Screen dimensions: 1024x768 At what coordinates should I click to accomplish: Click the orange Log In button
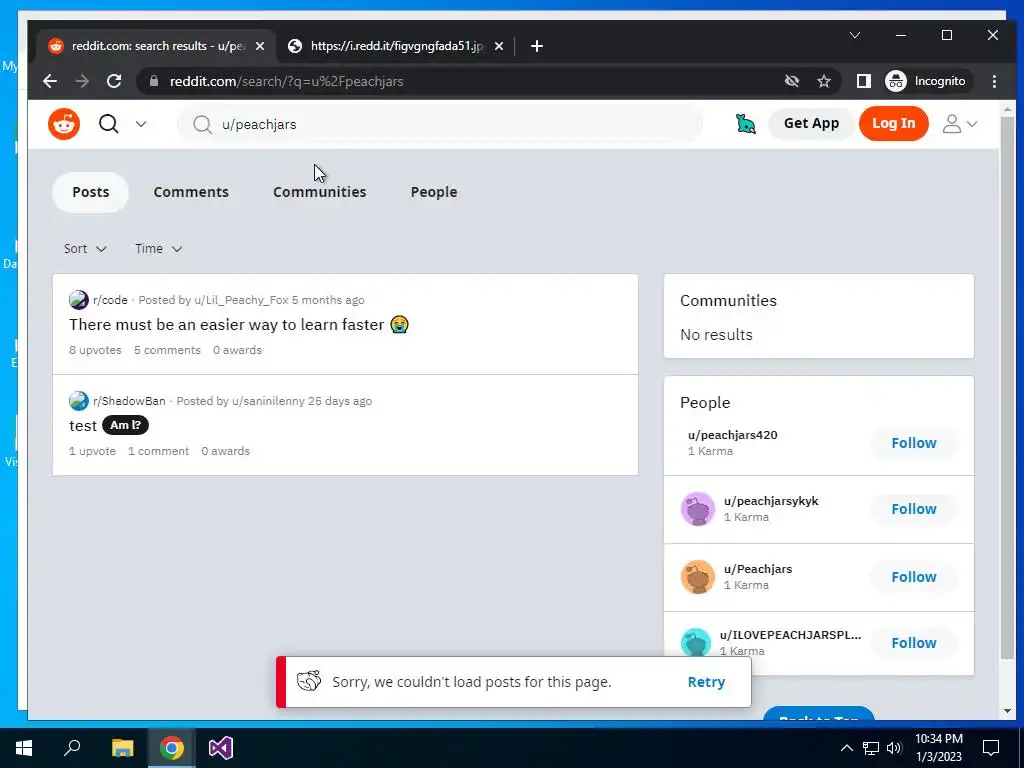tap(893, 123)
